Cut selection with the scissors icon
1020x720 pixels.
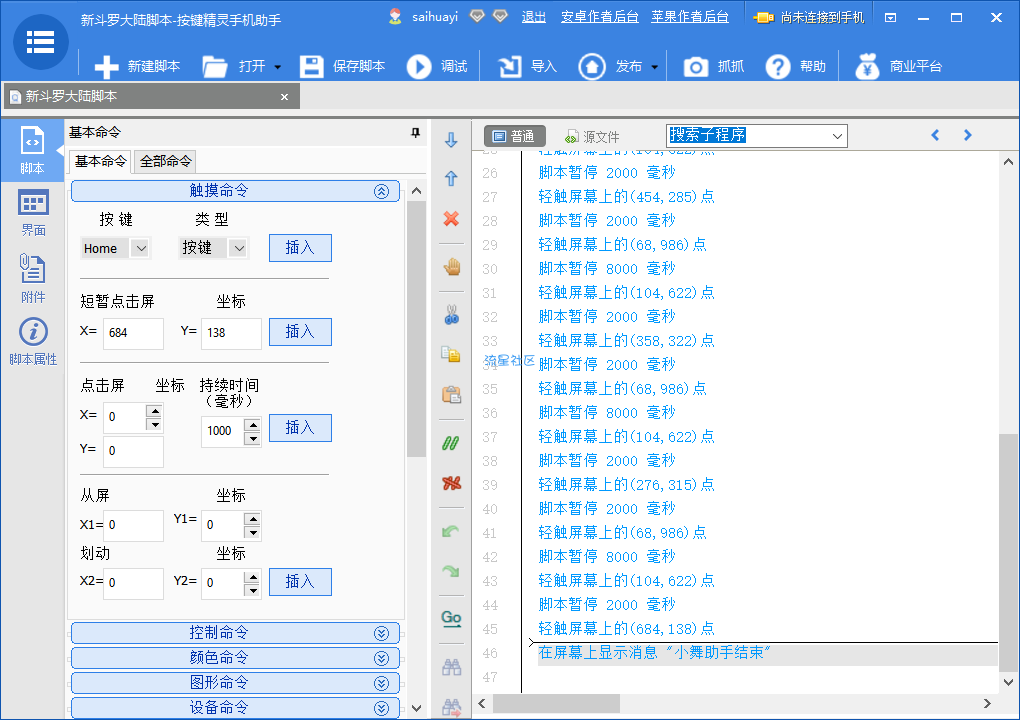pos(451,315)
